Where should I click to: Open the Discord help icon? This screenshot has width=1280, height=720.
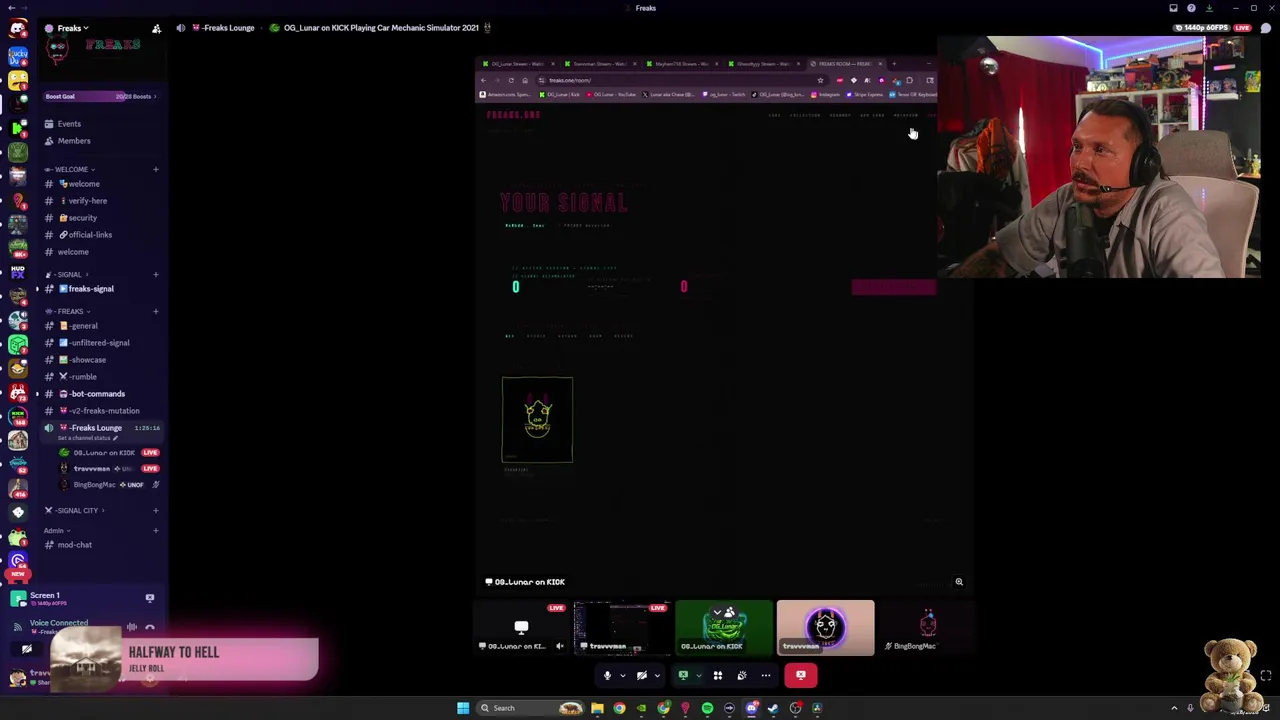1191,8
